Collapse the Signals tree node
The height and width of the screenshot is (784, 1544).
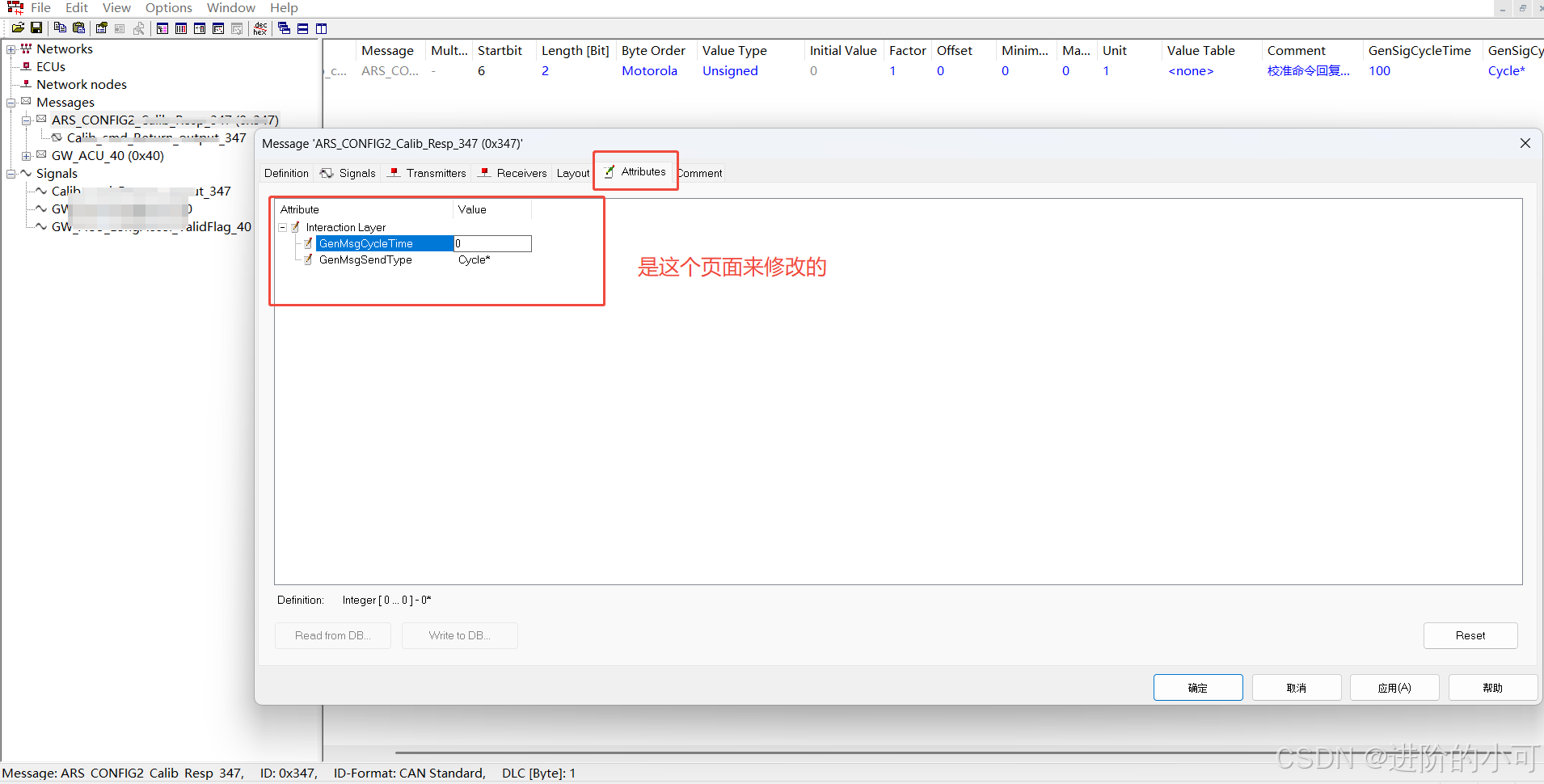pos(11,174)
